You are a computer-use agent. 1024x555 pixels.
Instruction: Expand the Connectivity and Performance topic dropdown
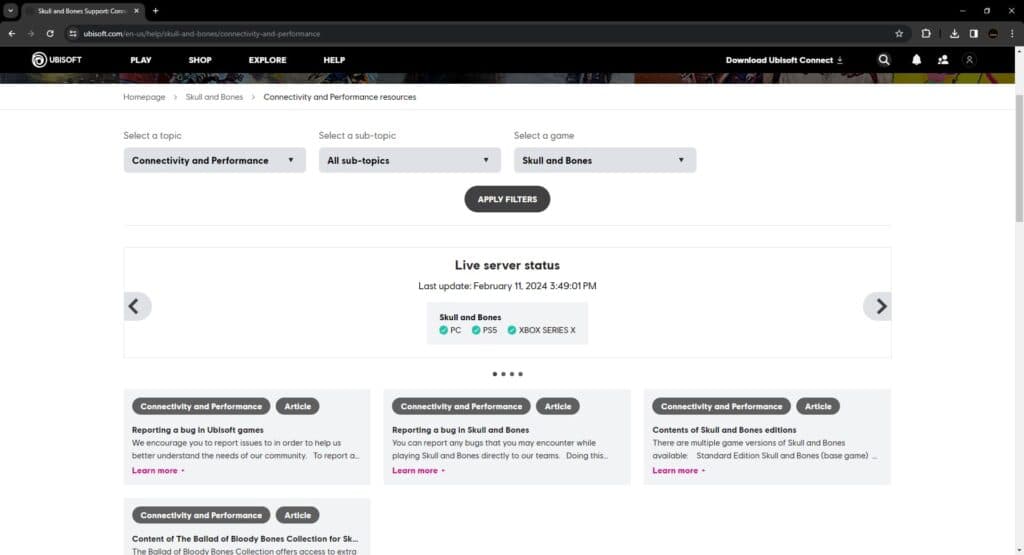[214, 160]
